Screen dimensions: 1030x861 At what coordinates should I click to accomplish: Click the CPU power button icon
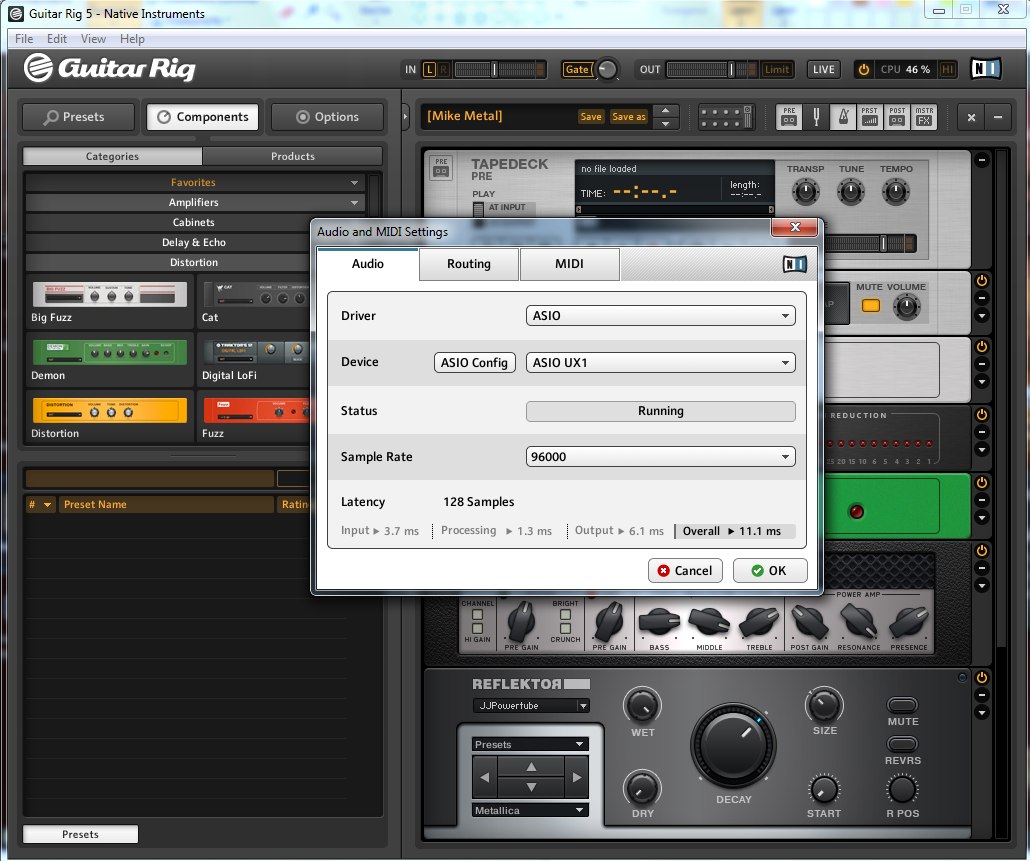863,70
